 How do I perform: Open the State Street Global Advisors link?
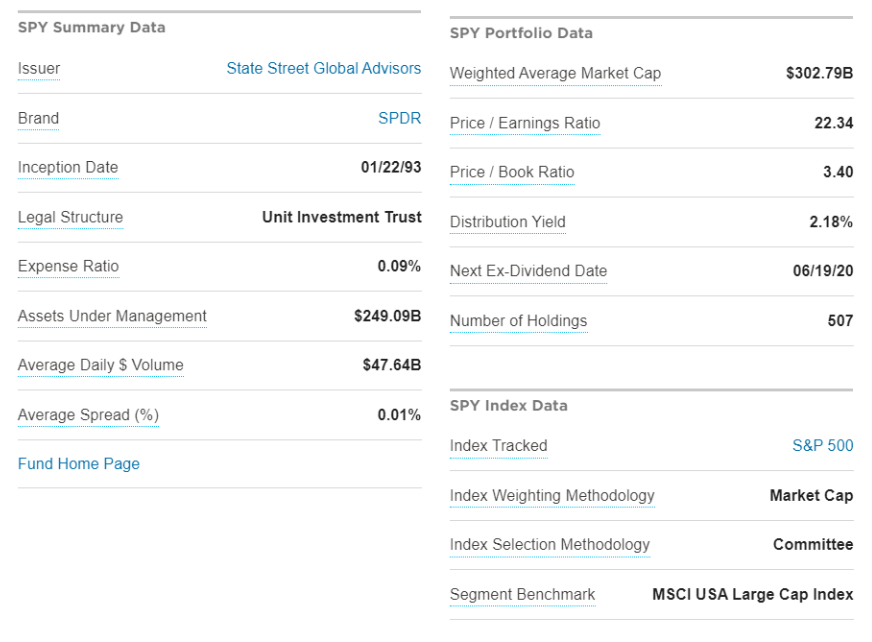[323, 69]
